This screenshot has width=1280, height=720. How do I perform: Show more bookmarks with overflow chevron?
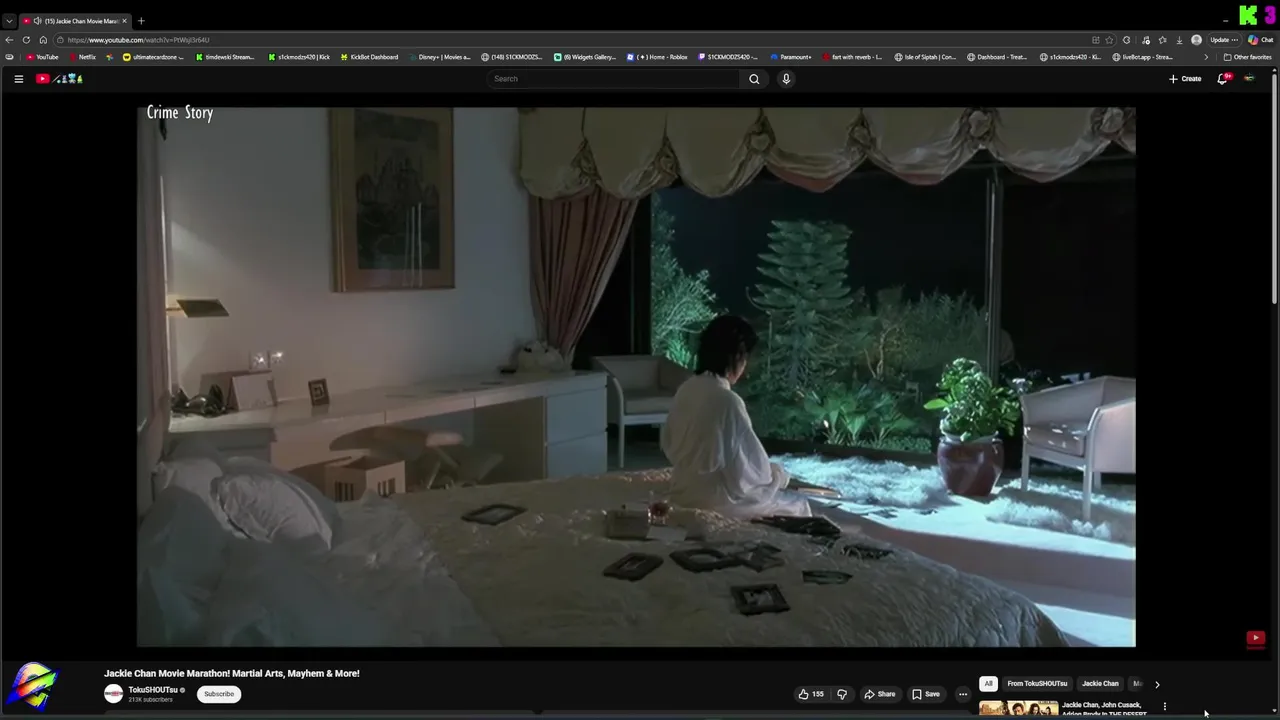click(1206, 57)
